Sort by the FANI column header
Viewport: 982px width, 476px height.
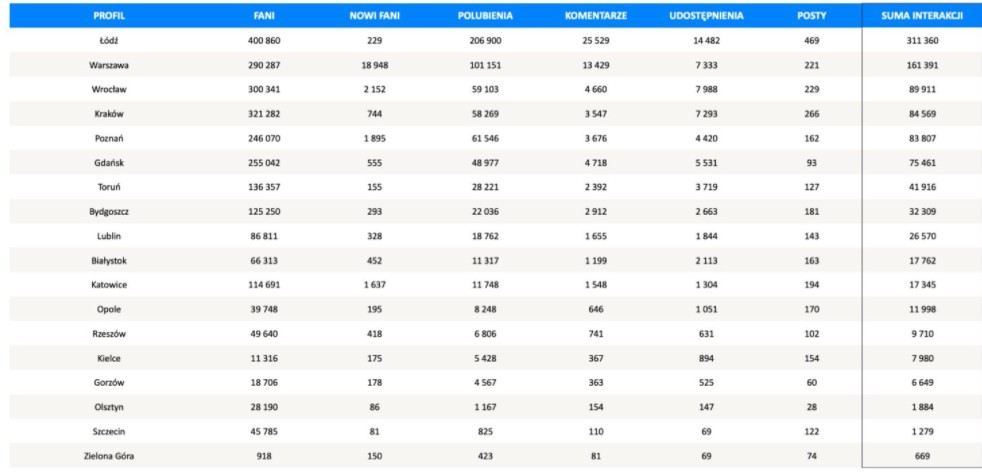(264, 17)
